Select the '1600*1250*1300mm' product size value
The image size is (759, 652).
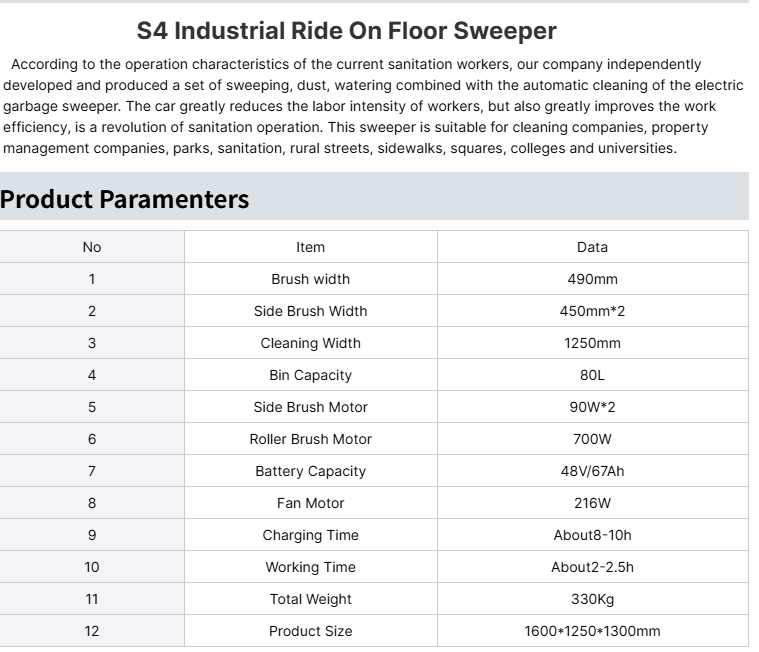click(592, 631)
